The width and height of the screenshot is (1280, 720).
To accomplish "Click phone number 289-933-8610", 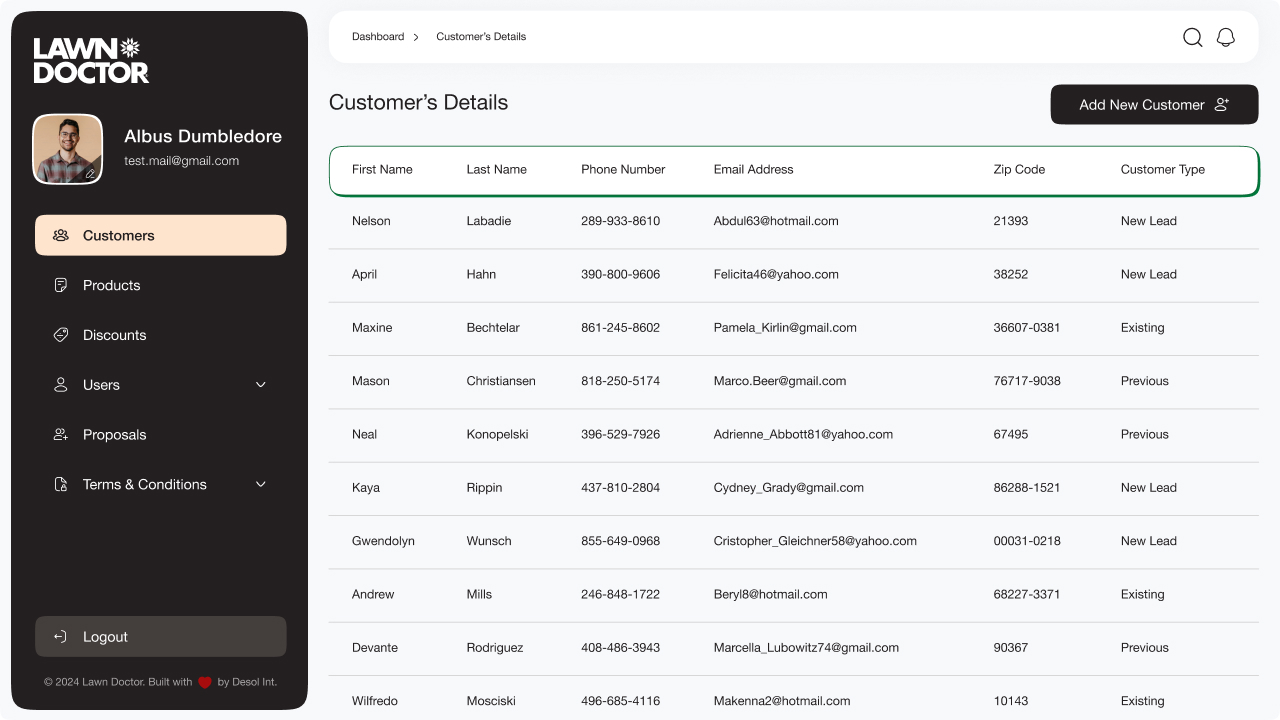I will [x=620, y=221].
